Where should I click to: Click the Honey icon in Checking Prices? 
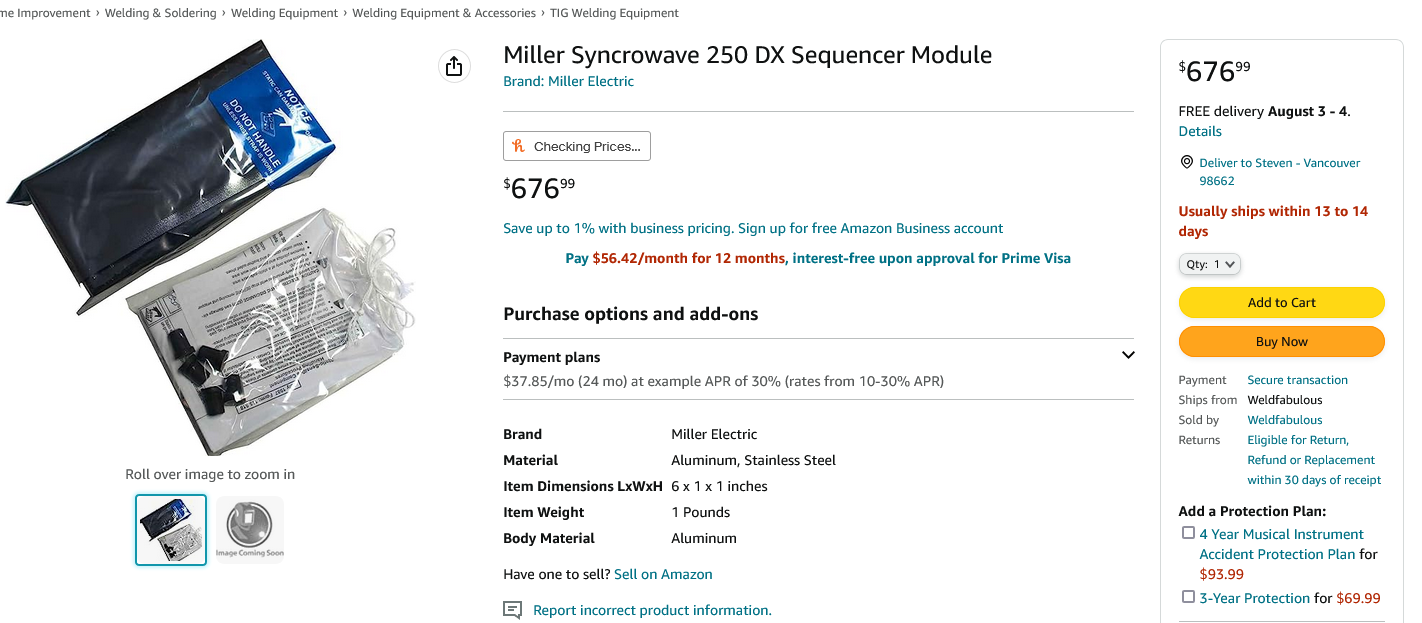click(518, 146)
